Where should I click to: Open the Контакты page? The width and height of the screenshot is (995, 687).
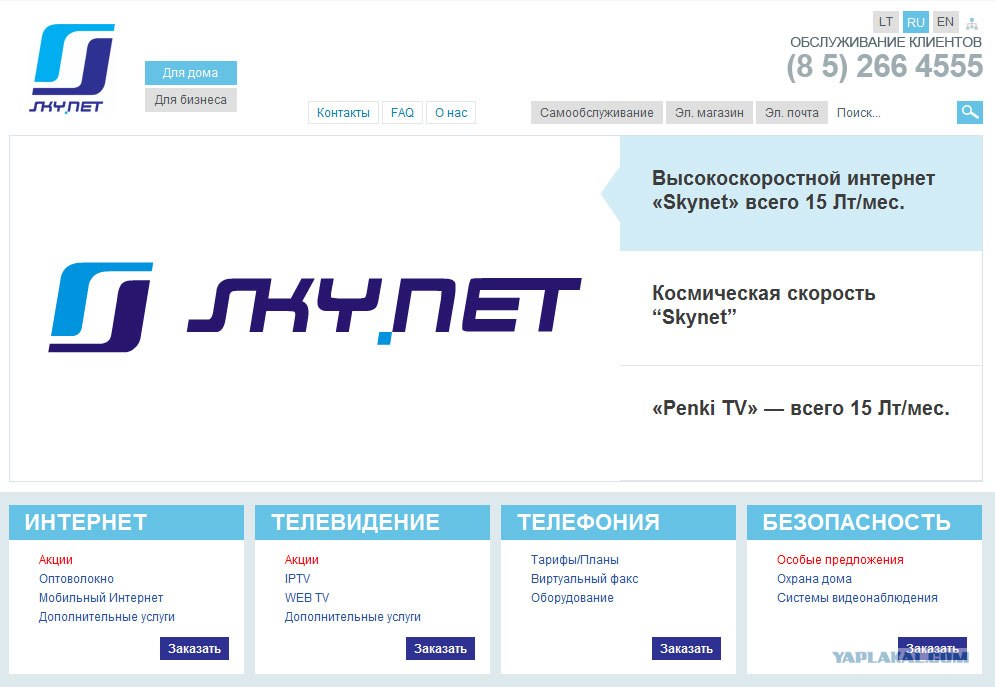[x=343, y=113]
